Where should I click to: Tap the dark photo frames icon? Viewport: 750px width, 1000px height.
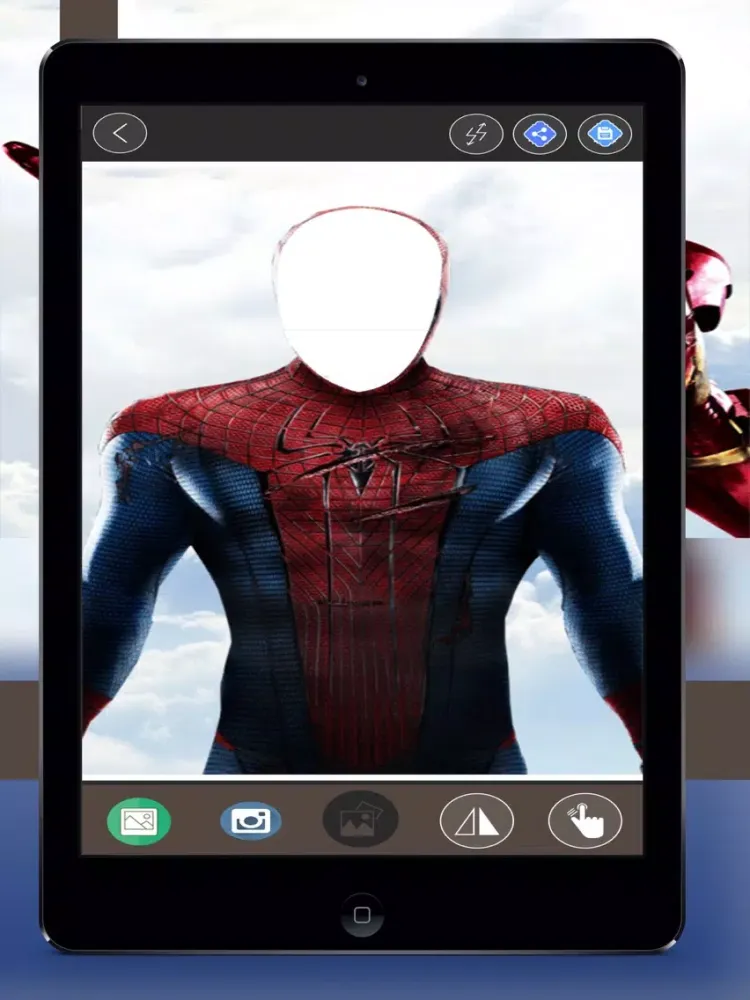click(360, 820)
